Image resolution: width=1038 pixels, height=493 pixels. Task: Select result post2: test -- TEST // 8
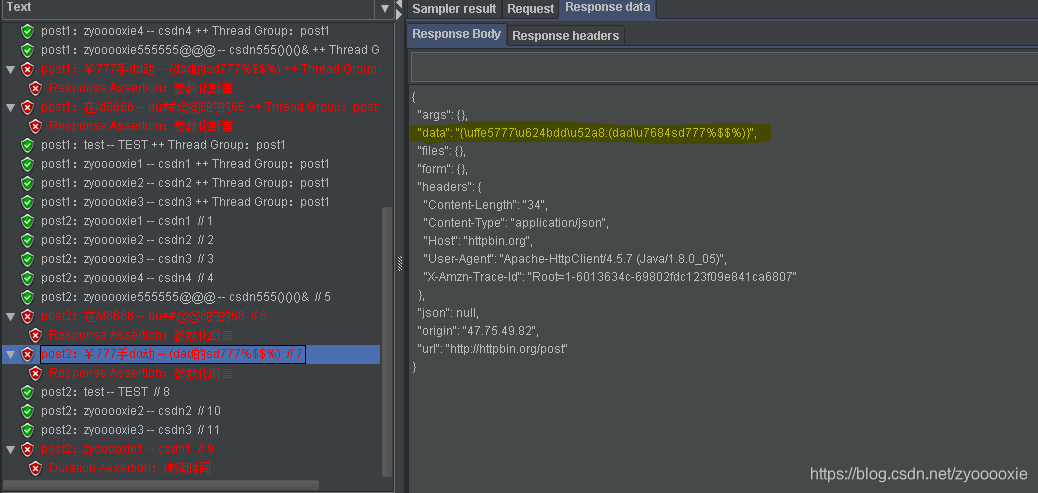point(105,392)
